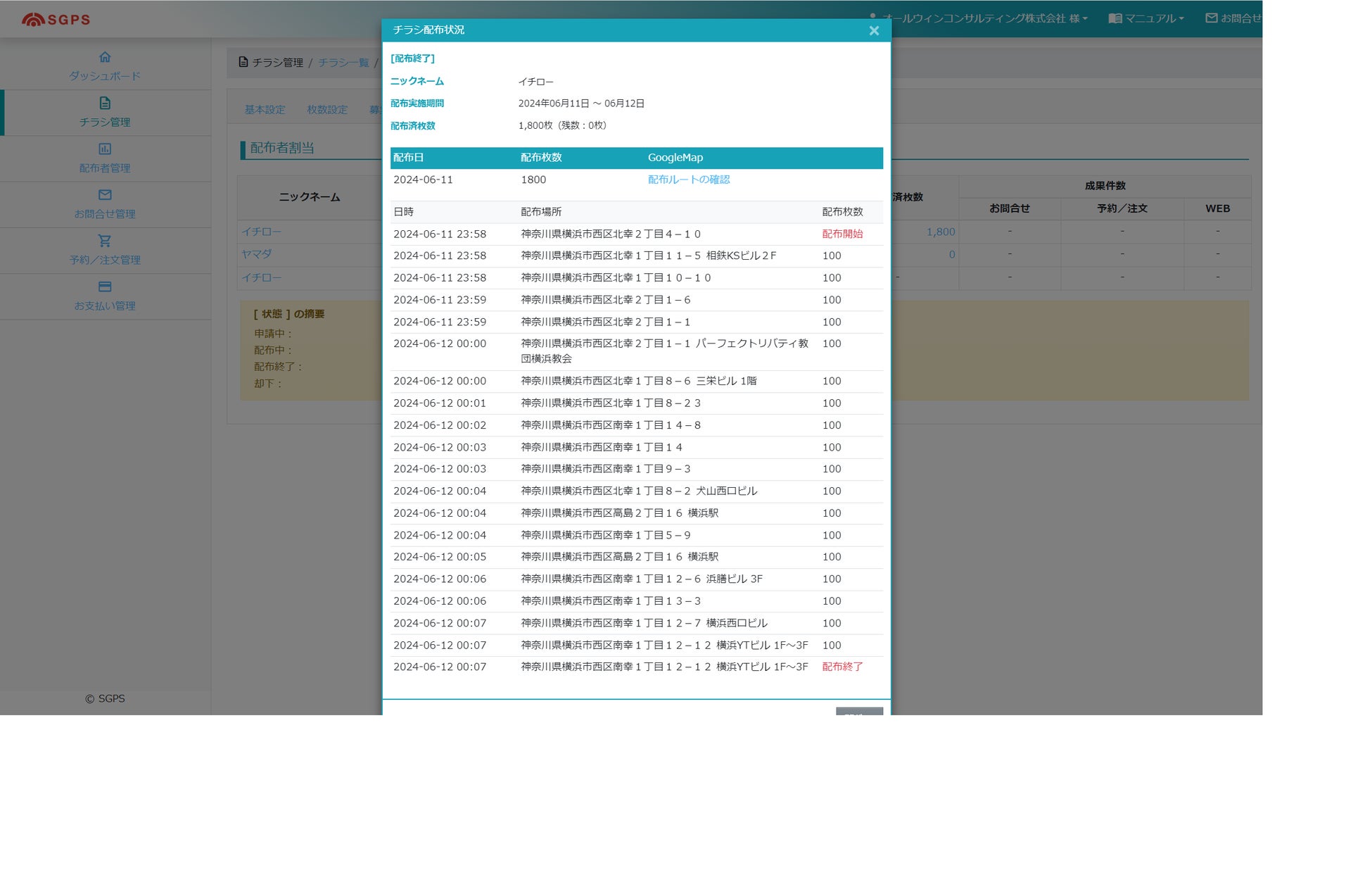Screen dimensions: 1372x887
Task: Click the close button at dialog bottom
Action: (859, 711)
